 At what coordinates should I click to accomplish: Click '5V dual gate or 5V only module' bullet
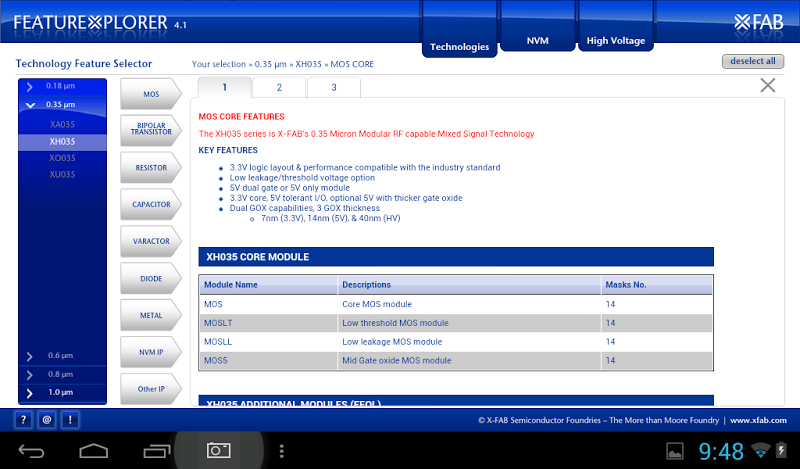coord(290,188)
